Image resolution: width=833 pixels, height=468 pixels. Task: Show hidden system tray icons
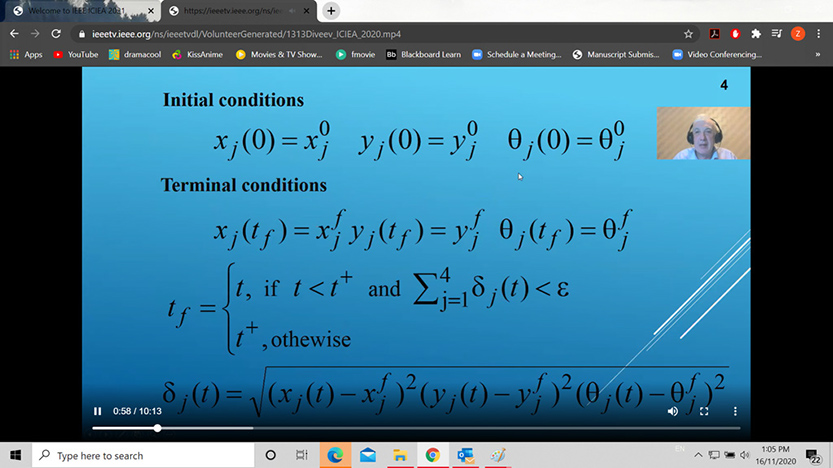tap(699, 455)
